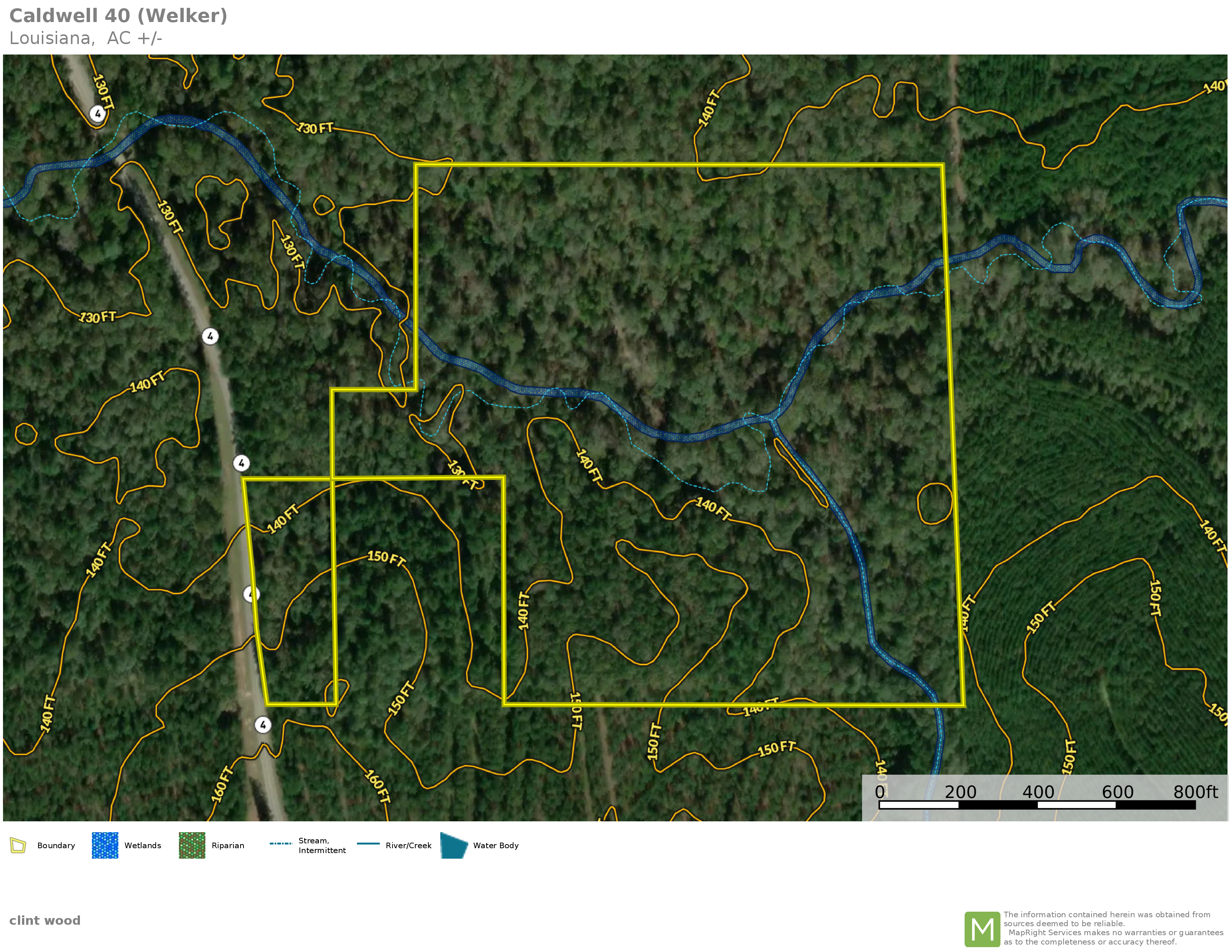Click the 200 mark on scale bar
Screen dimensions: 1232x952
[960, 792]
